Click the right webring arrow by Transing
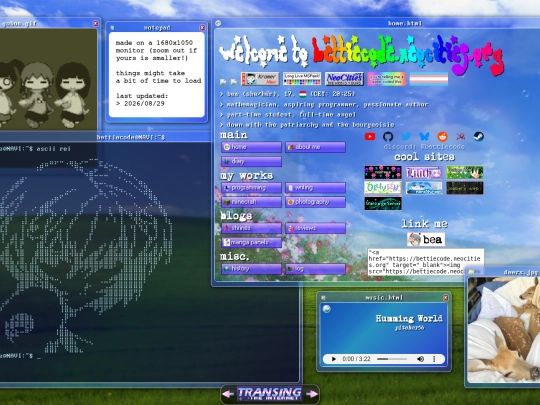540x405 pixels. coord(312,394)
